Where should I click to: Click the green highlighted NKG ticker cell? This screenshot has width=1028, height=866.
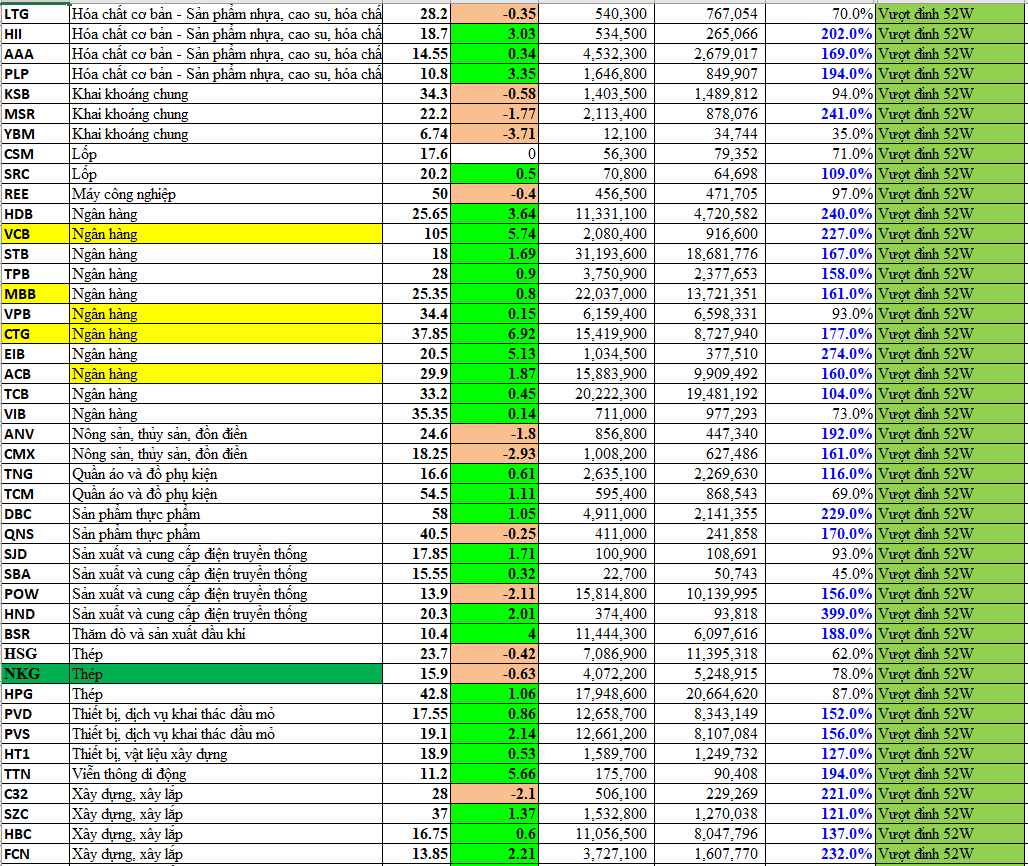tap(34, 674)
